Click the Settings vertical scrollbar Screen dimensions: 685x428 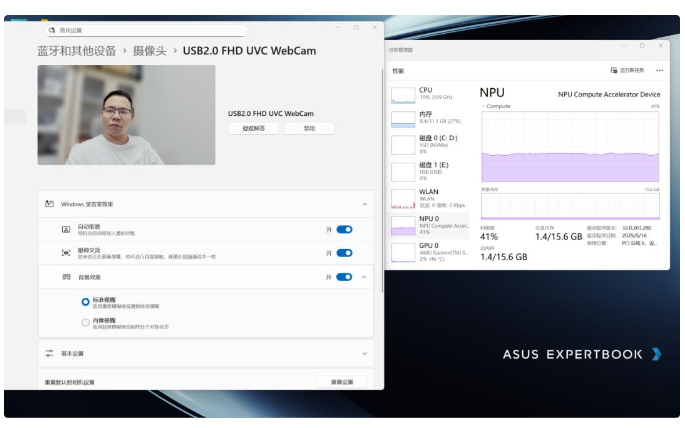point(383,181)
